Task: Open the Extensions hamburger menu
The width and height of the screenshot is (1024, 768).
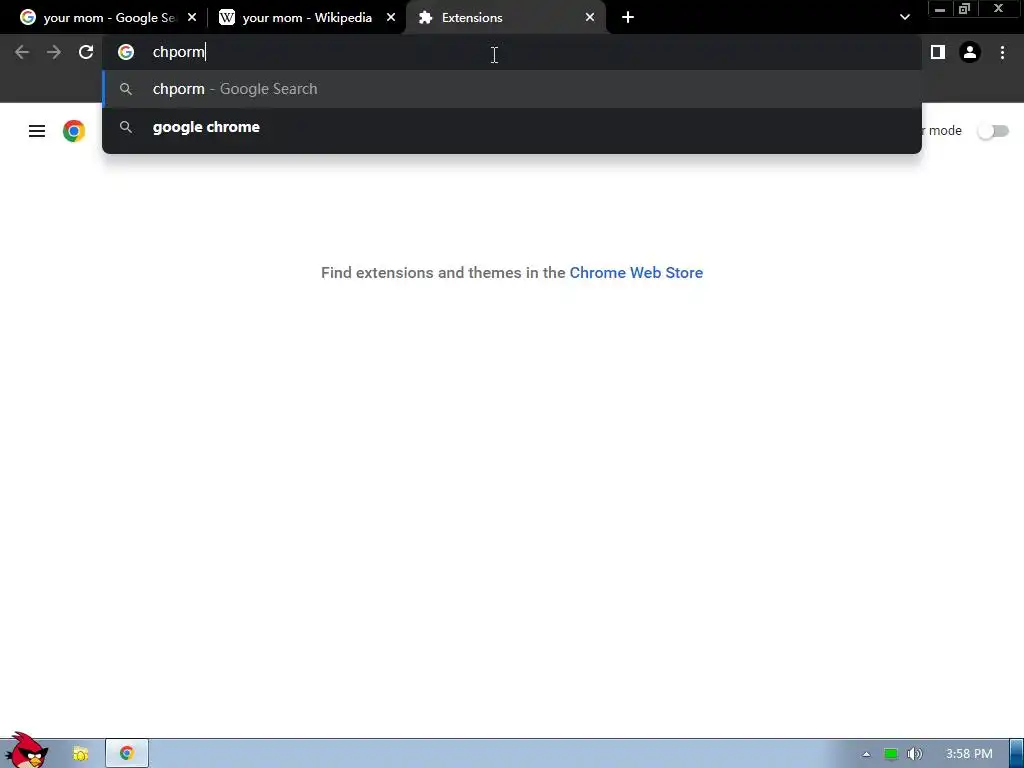Action: (37, 131)
